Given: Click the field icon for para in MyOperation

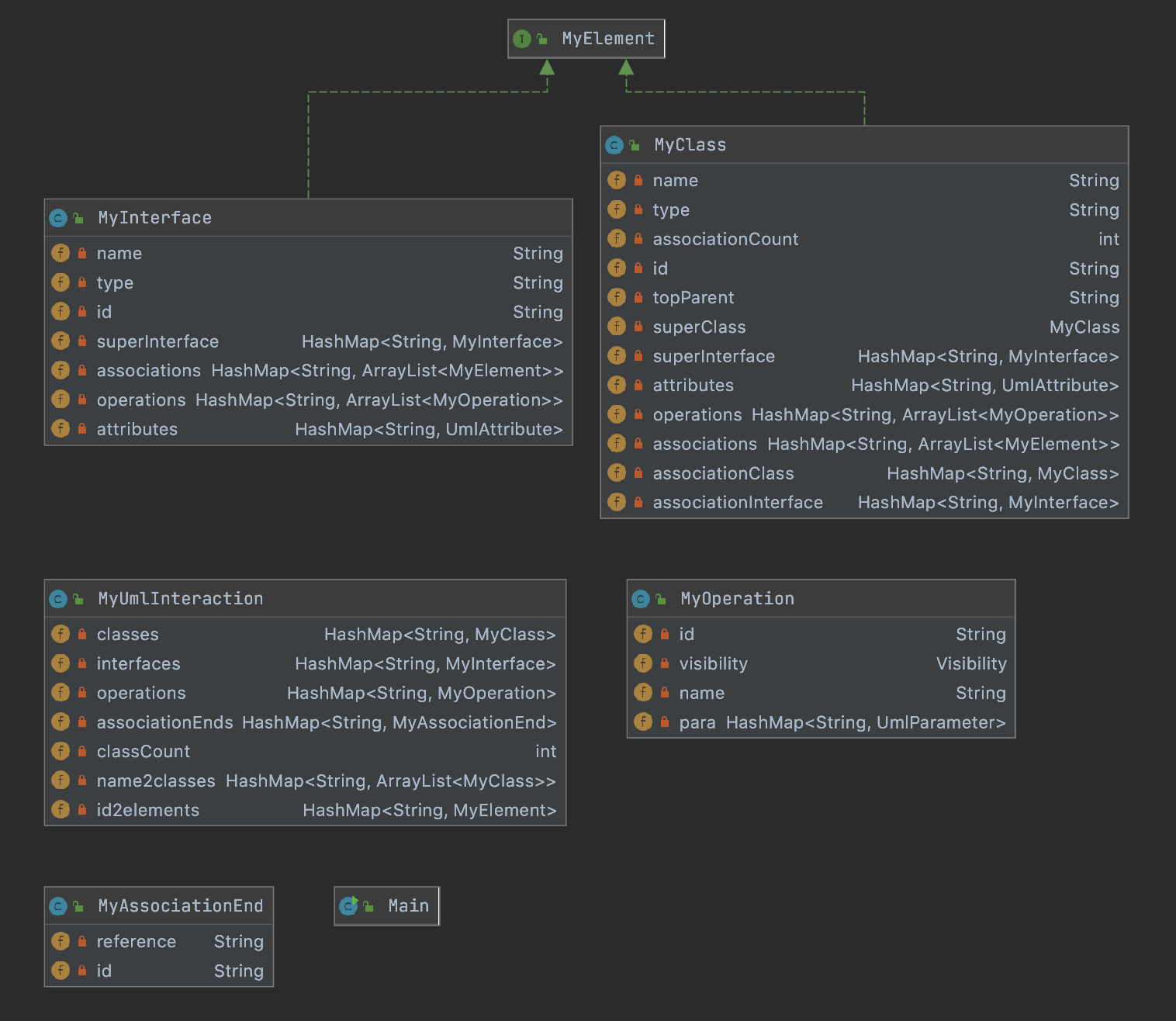Looking at the screenshot, I should 643,722.
